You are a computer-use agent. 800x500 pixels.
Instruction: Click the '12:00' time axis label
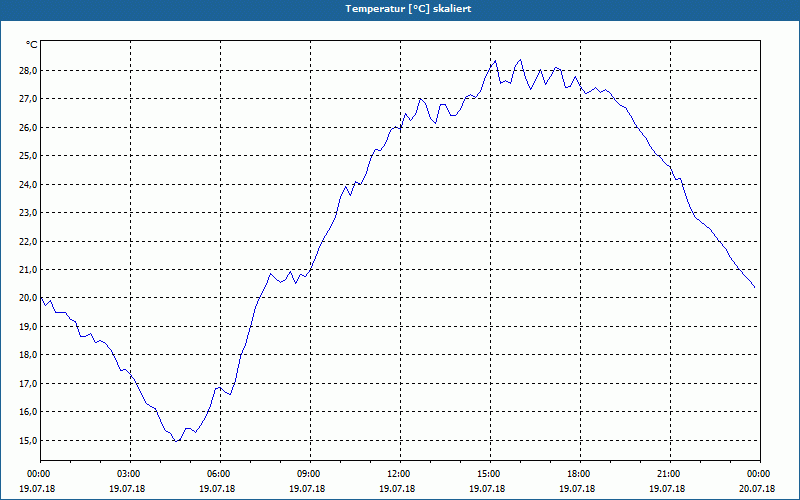(x=398, y=474)
